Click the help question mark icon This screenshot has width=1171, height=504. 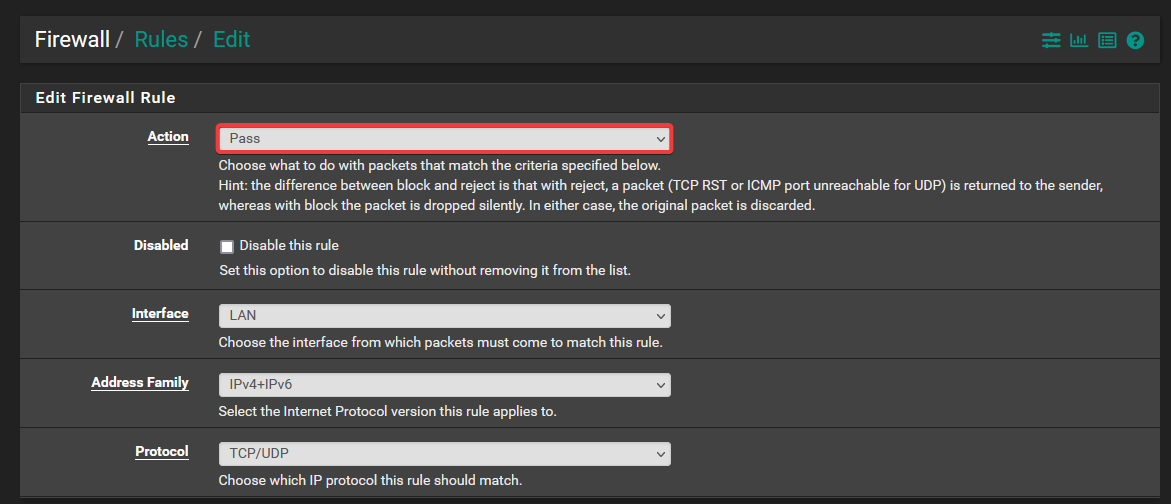pos(1135,41)
